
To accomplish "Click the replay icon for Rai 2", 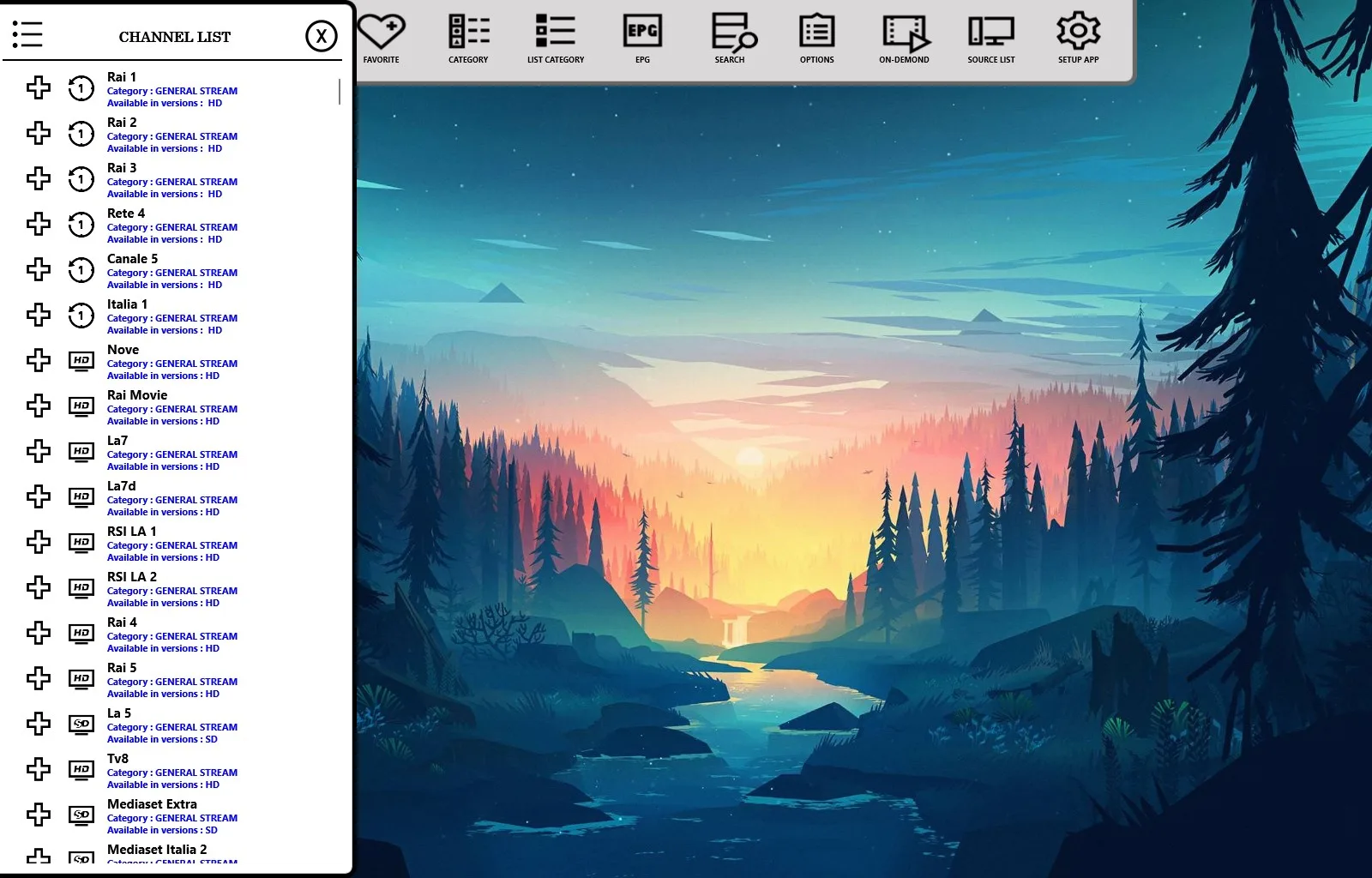I will (x=81, y=133).
